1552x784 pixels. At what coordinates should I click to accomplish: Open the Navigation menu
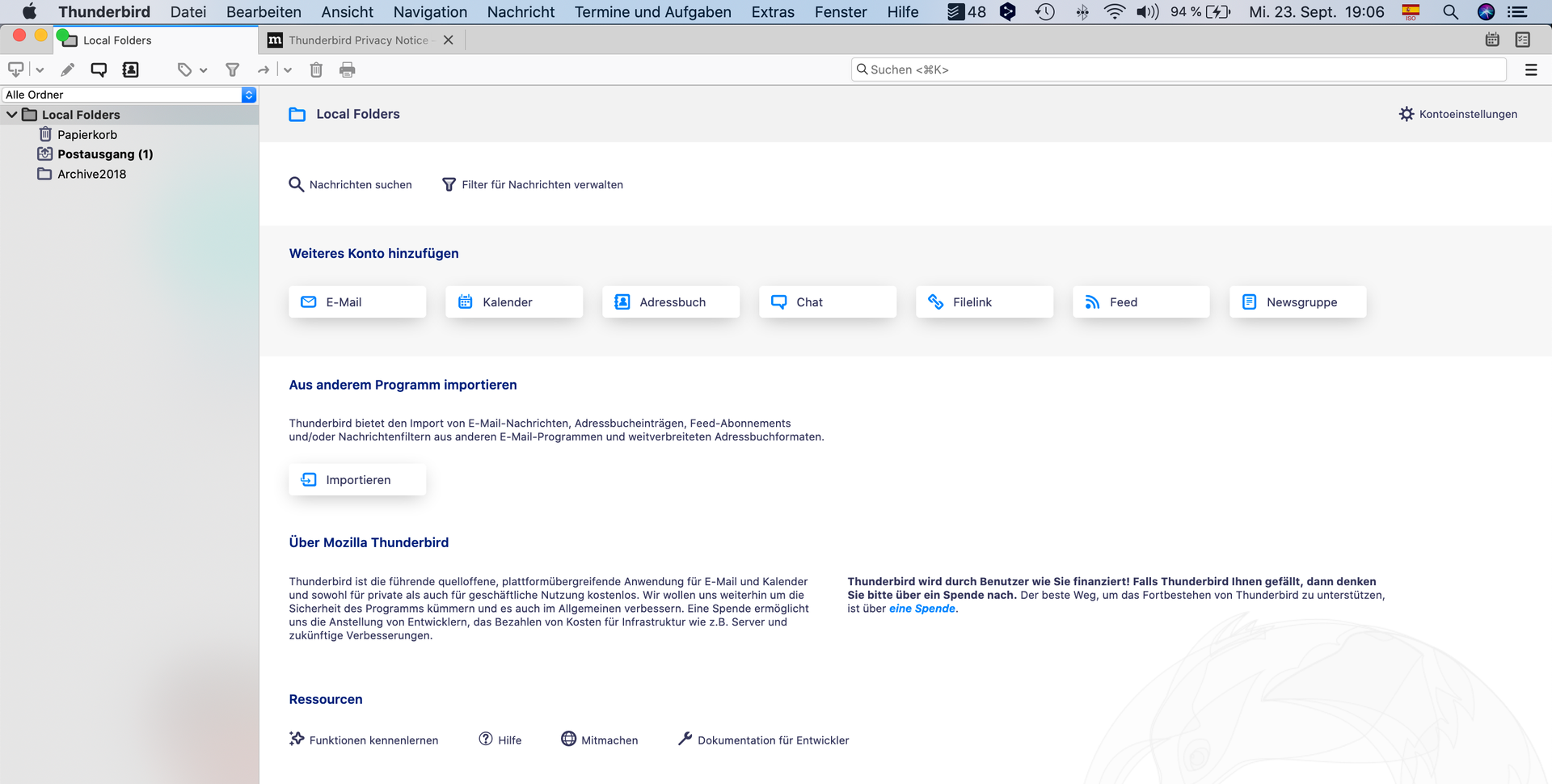coord(430,12)
